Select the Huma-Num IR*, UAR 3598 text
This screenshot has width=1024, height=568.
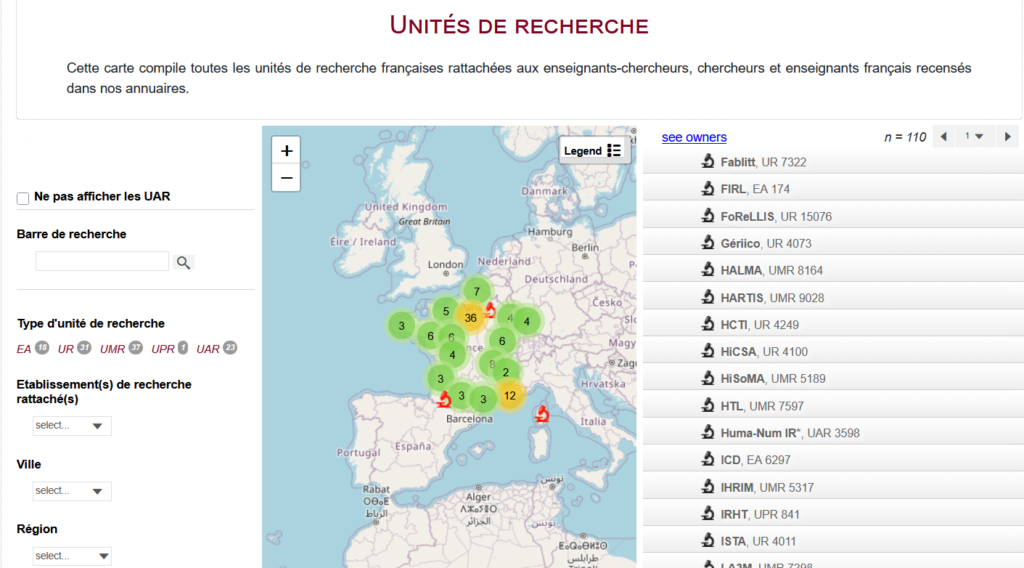(790, 433)
